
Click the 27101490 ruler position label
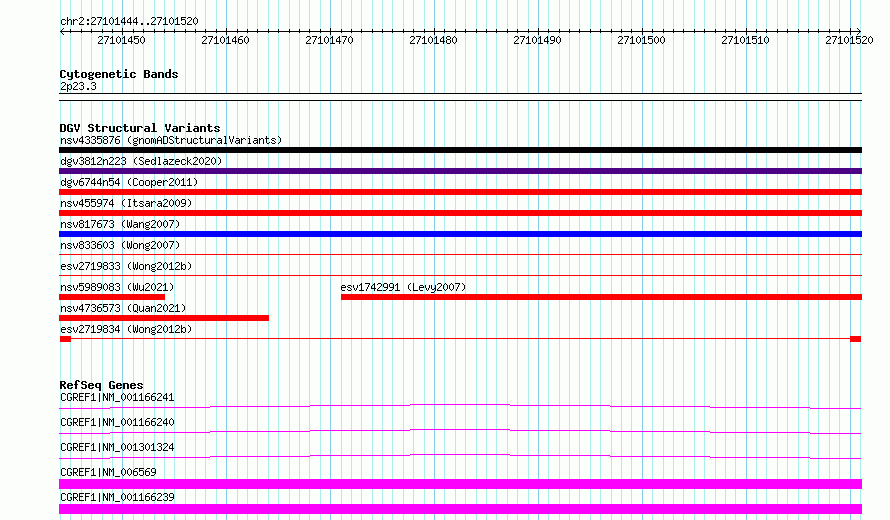(537, 40)
